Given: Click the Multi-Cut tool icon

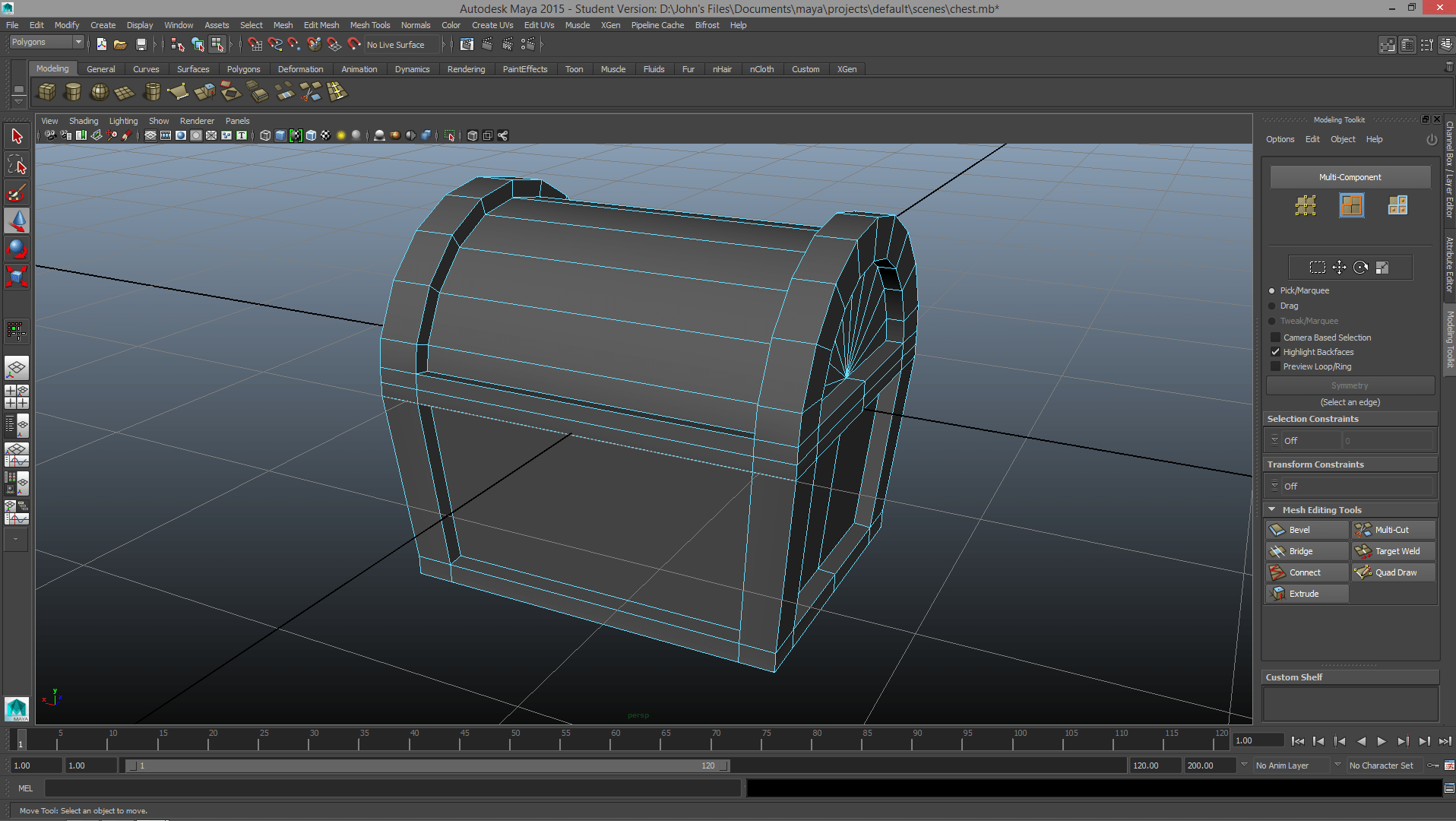Looking at the screenshot, I should pos(1363,530).
